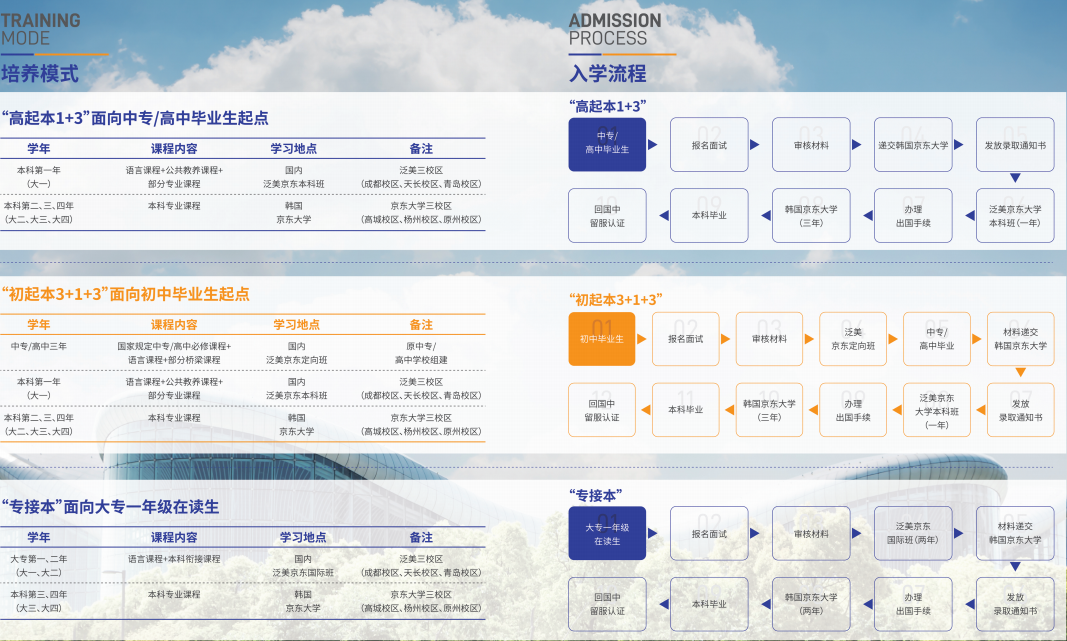Click the '培养模式' title
Viewport: 1067px width, 641px height.
39,73
